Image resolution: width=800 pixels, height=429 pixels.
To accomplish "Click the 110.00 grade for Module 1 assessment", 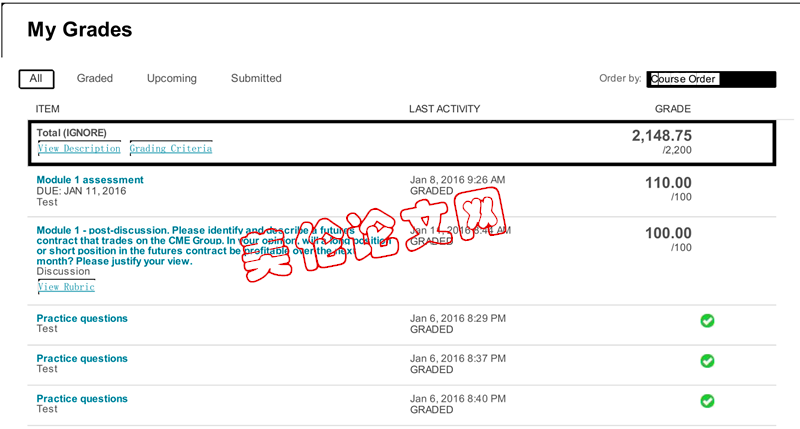I will click(x=668, y=183).
